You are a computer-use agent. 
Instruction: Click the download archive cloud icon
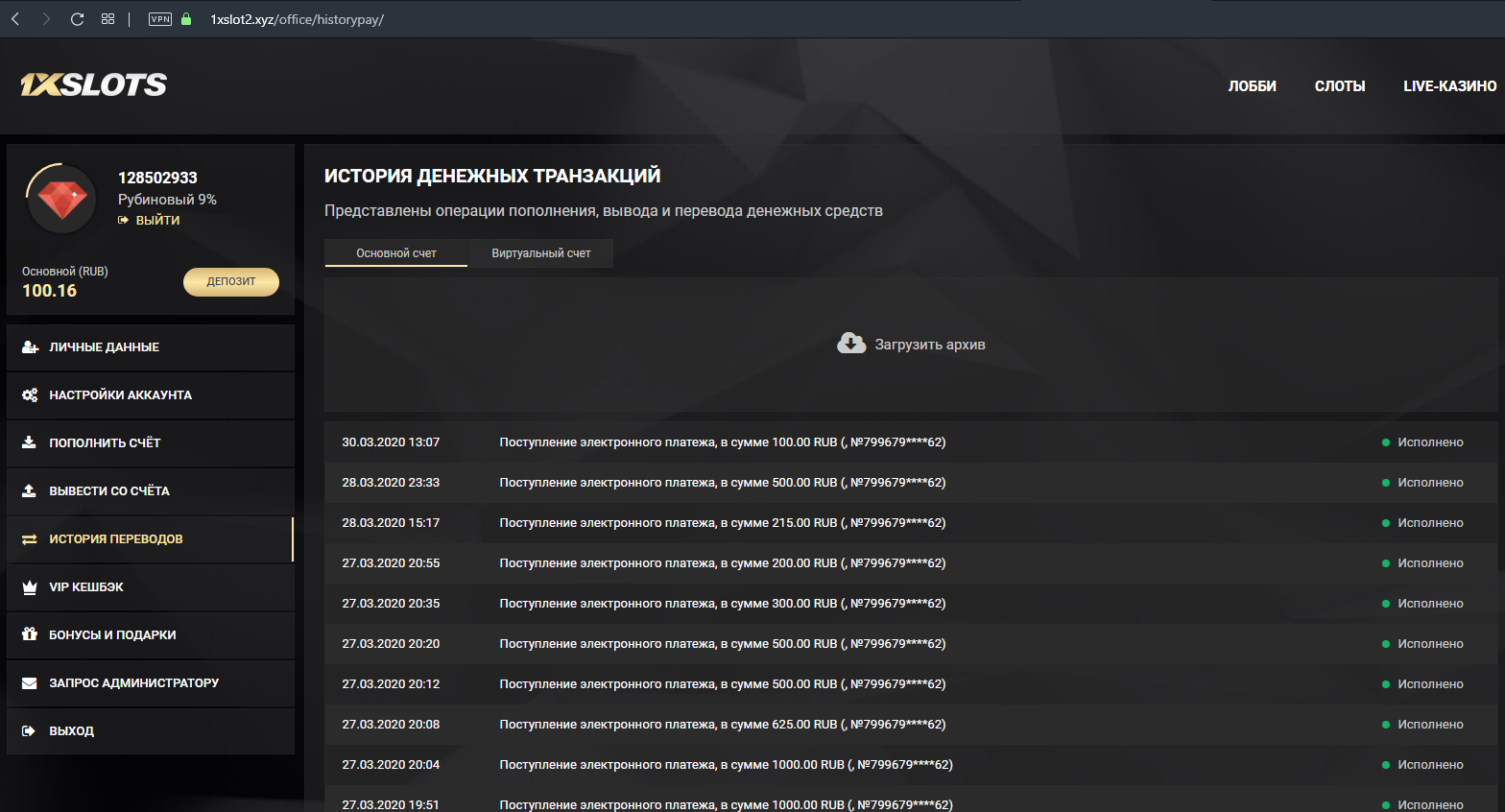(x=850, y=344)
